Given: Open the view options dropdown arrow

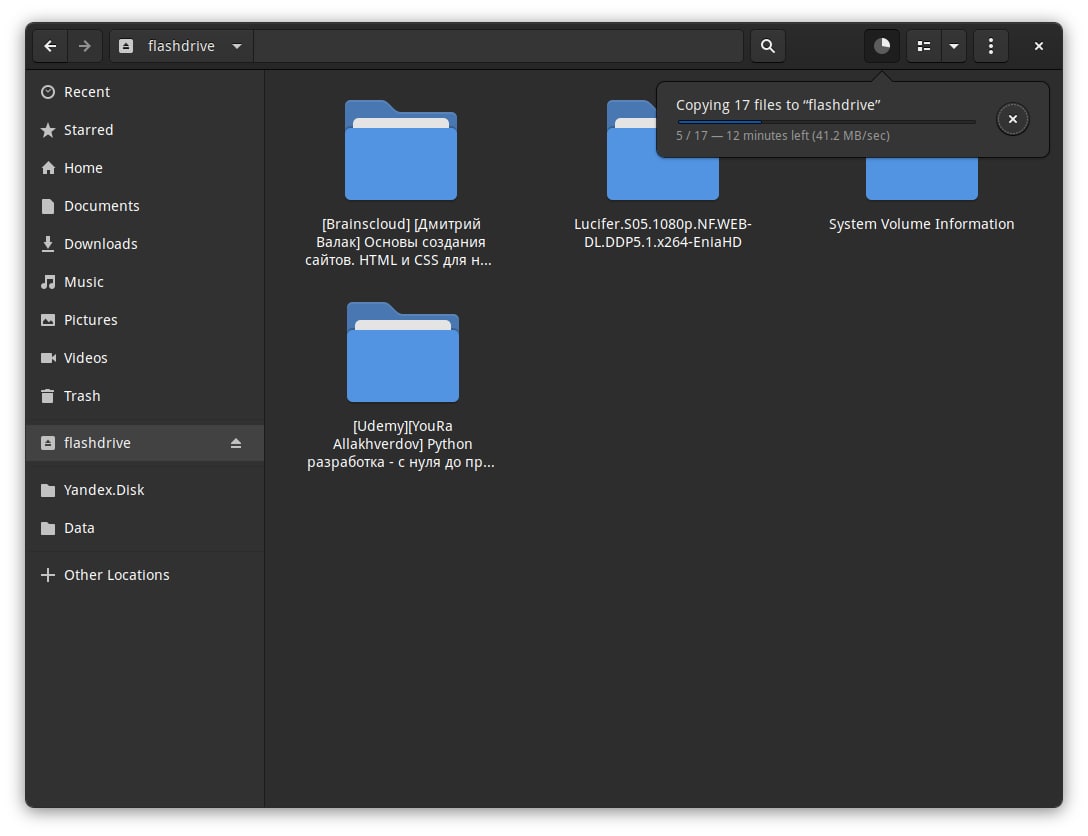Looking at the screenshot, I should tap(954, 46).
